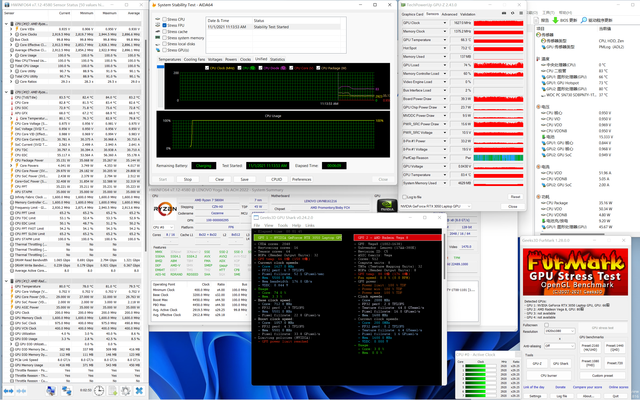Uncheck the Stress FPU checkbox

tap(164, 25)
